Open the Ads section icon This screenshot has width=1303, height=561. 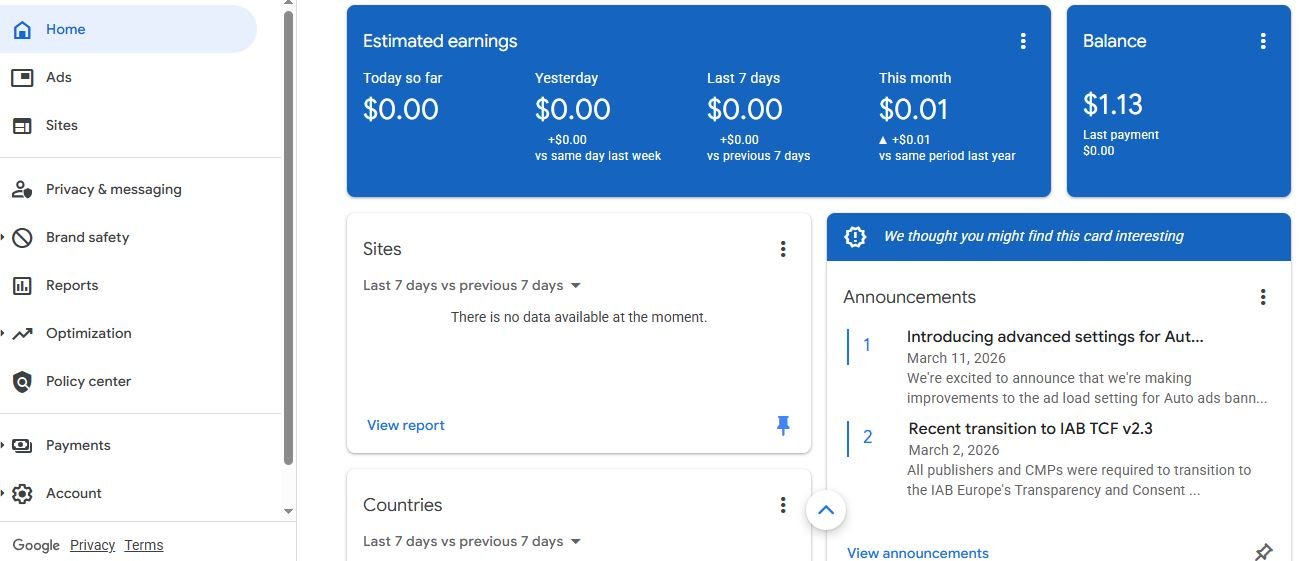click(22, 77)
